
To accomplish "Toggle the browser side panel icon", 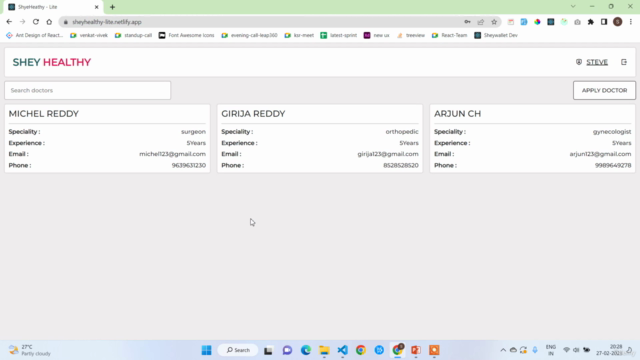I will tap(604, 22).
